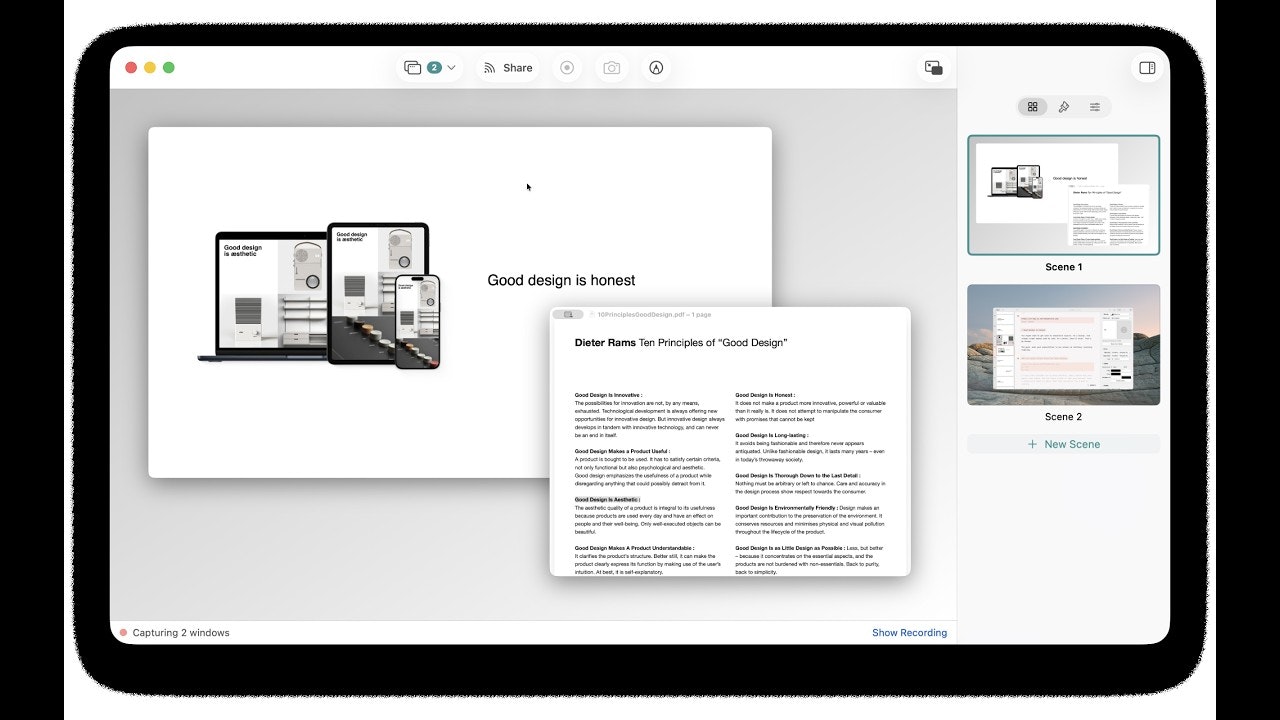Select the settings sliders tab icon
The width and height of the screenshot is (1280, 720).
click(1095, 107)
